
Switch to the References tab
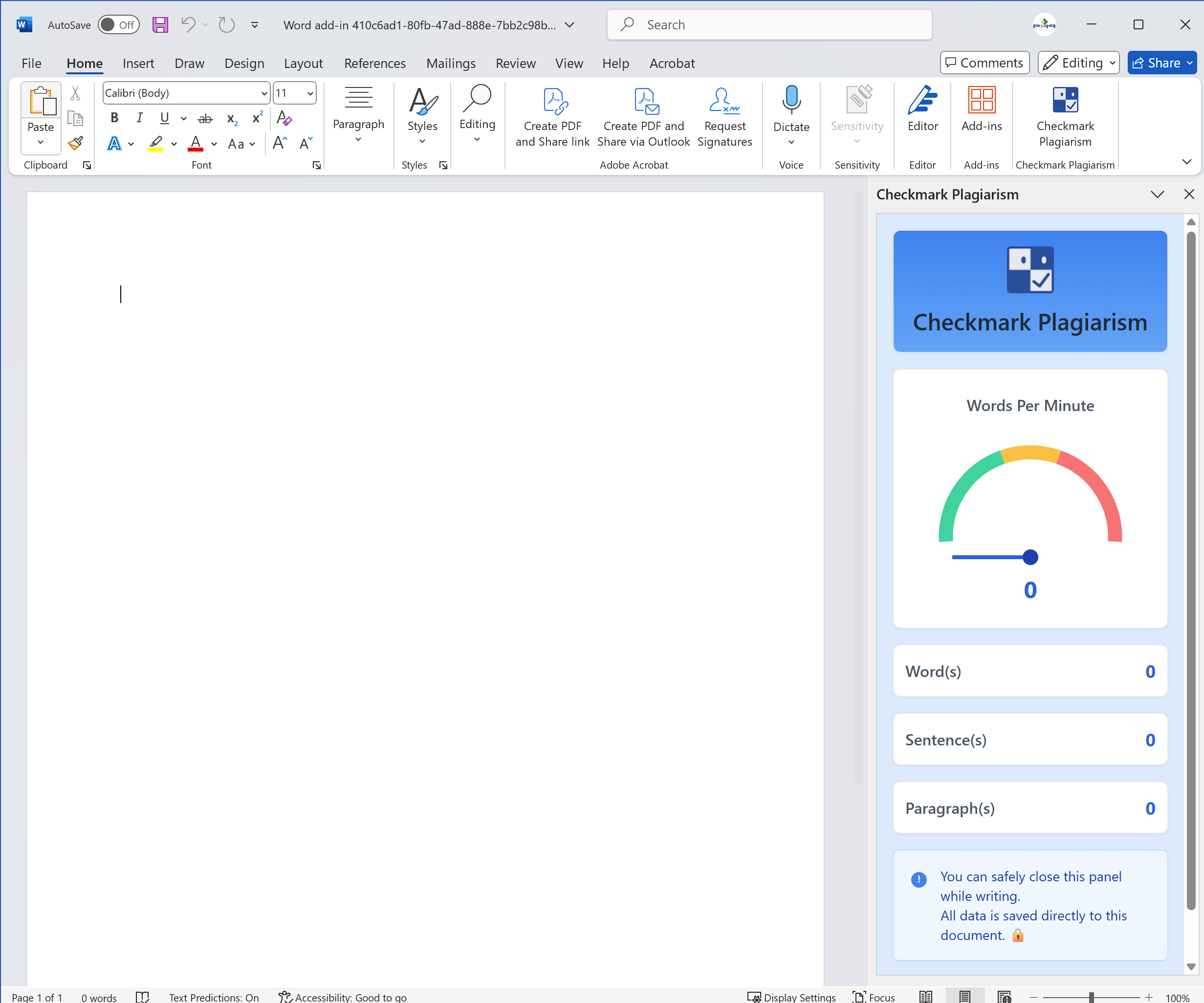point(375,63)
